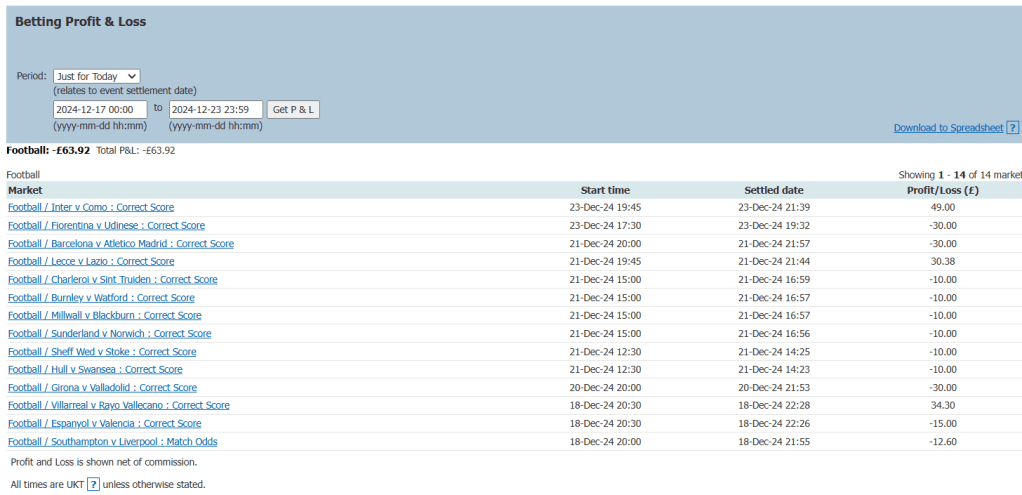Open Sunderland v Norwich Correct Score link
The image size is (1022, 495).
pyautogui.click(x=110, y=334)
